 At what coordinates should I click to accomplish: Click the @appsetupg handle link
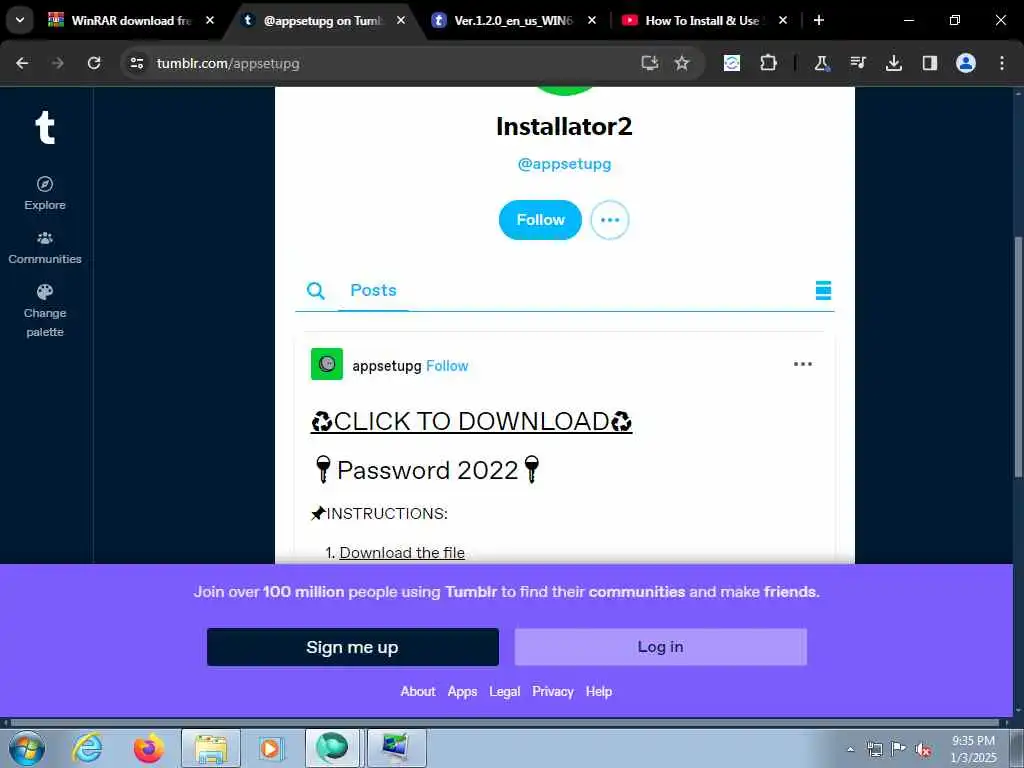(x=564, y=164)
